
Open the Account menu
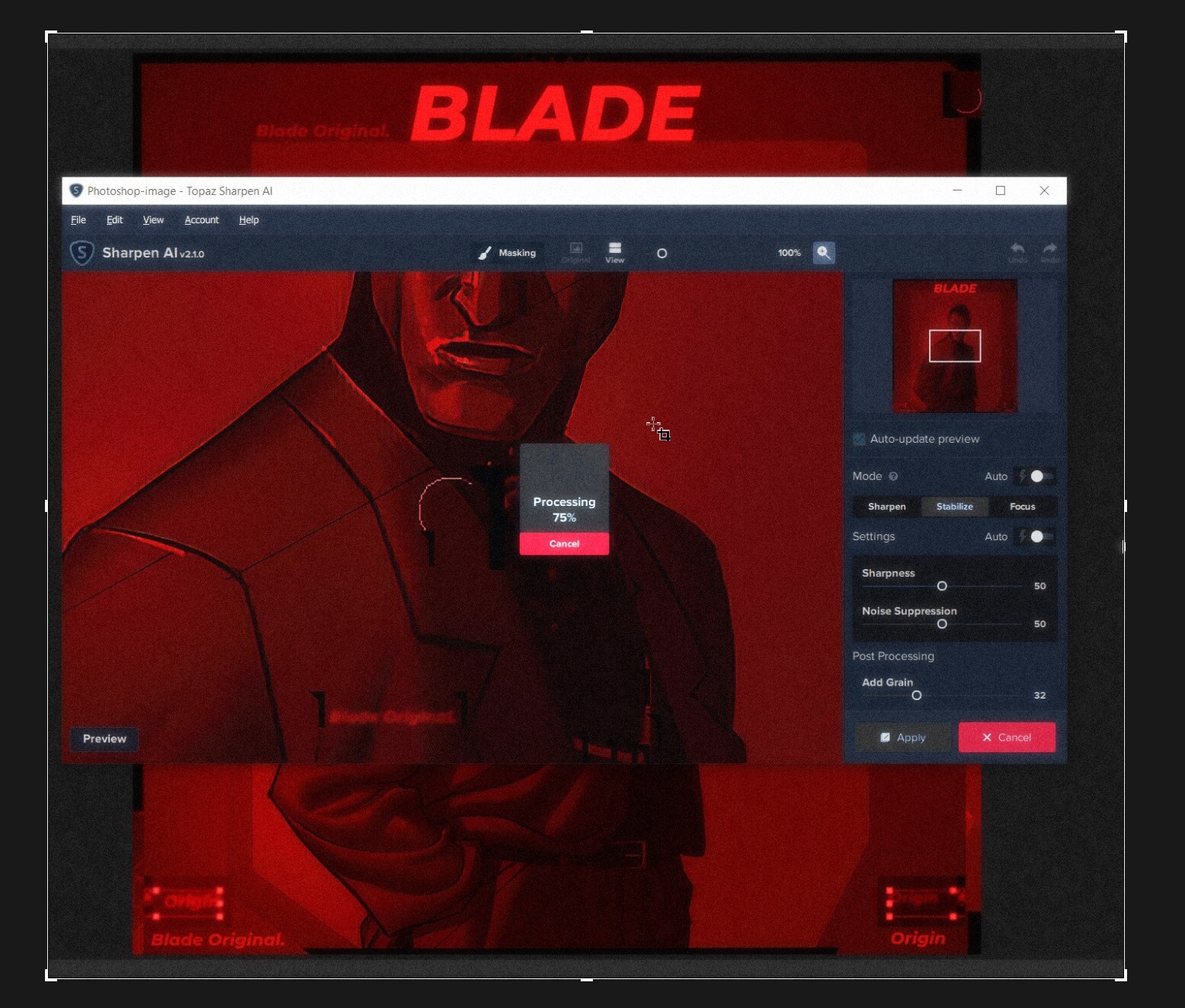[x=201, y=220]
